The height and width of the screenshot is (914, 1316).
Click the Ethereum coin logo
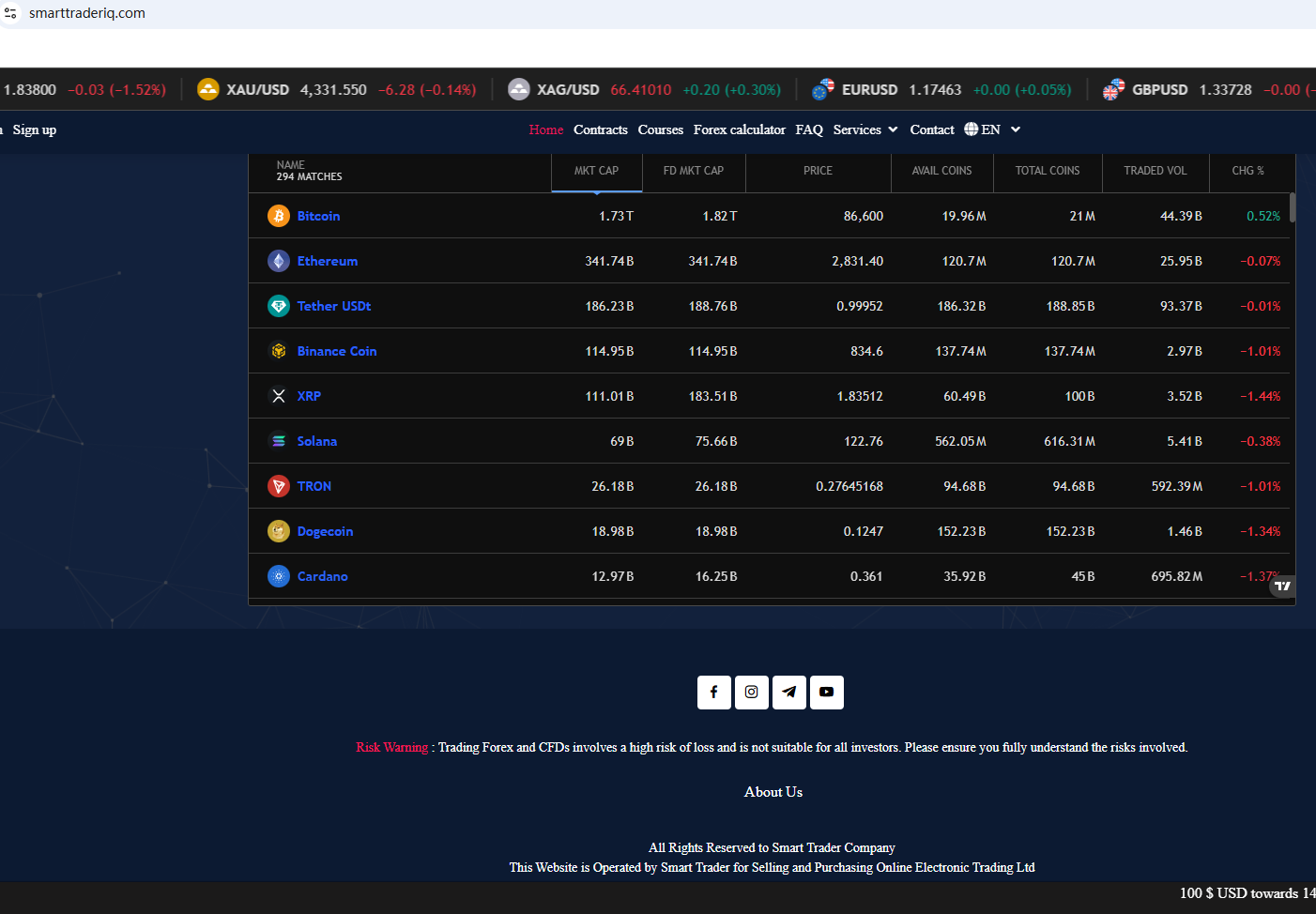pyautogui.click(x=279, y=261)
